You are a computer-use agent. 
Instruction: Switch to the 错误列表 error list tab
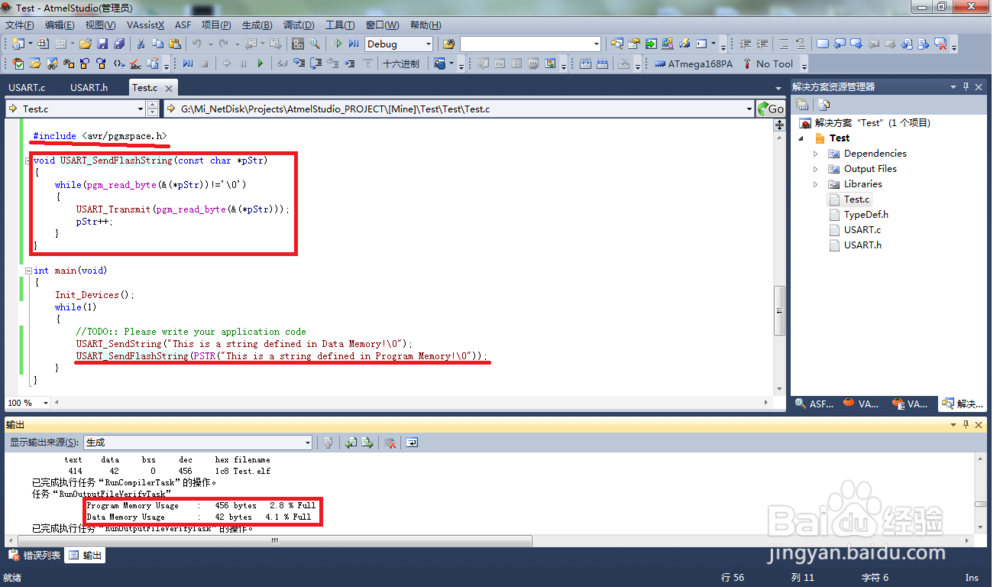36,556
